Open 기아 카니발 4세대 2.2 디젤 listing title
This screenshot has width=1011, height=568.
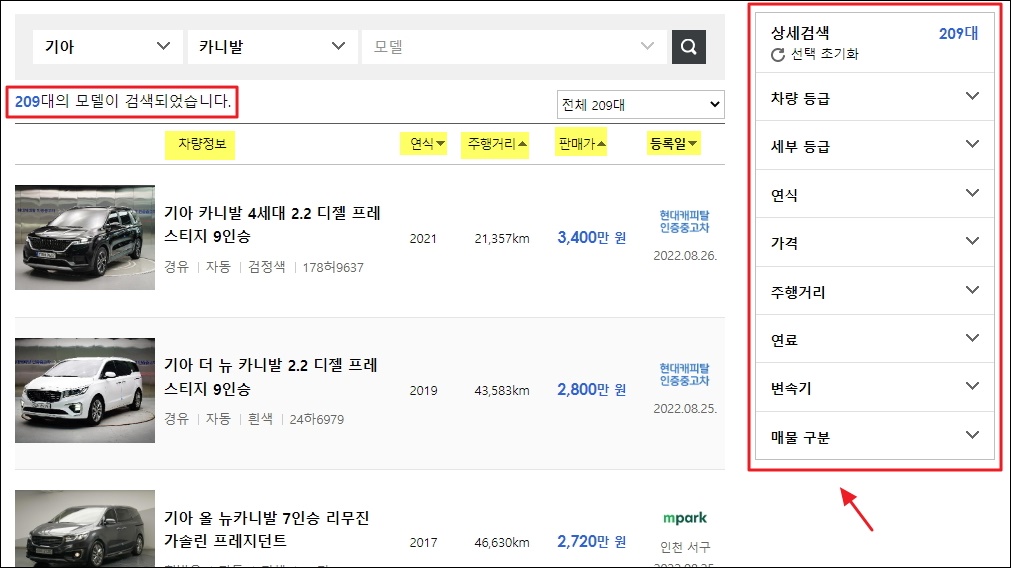coord(272,224)
